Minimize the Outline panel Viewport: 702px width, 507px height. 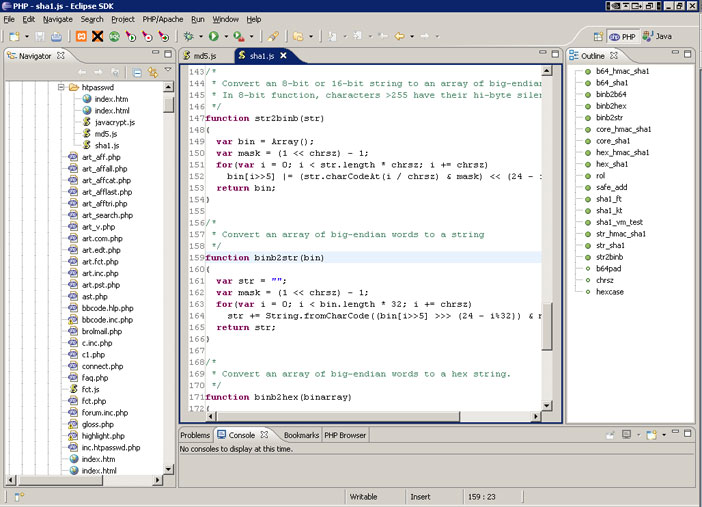(675, 53)
